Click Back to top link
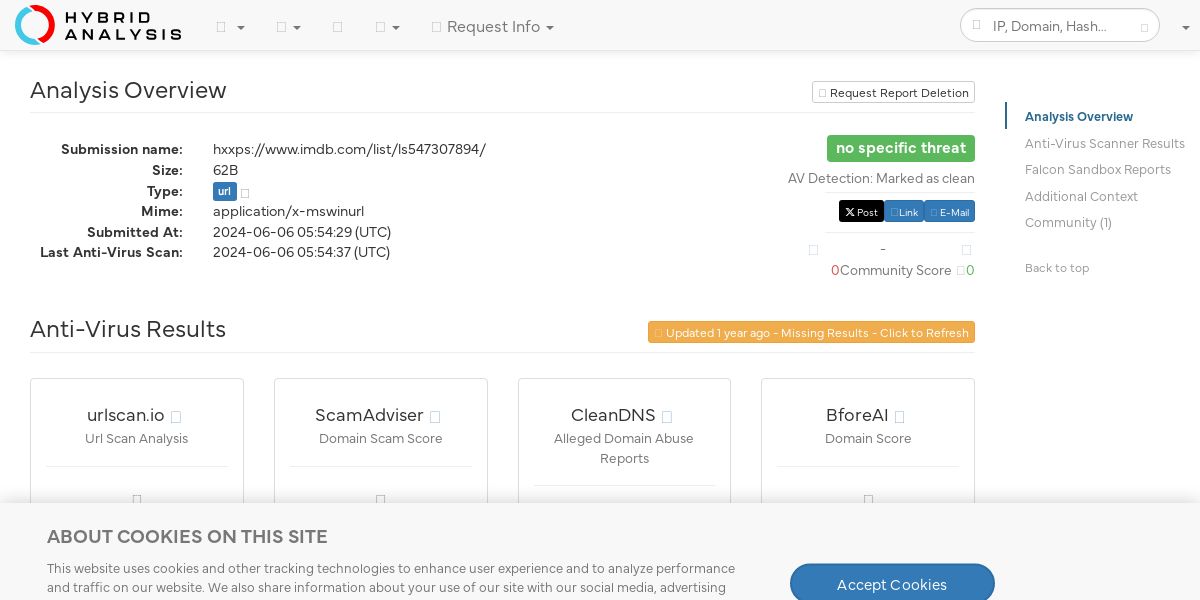This screenshot has width=1200, height=600. click(1057, 268)
